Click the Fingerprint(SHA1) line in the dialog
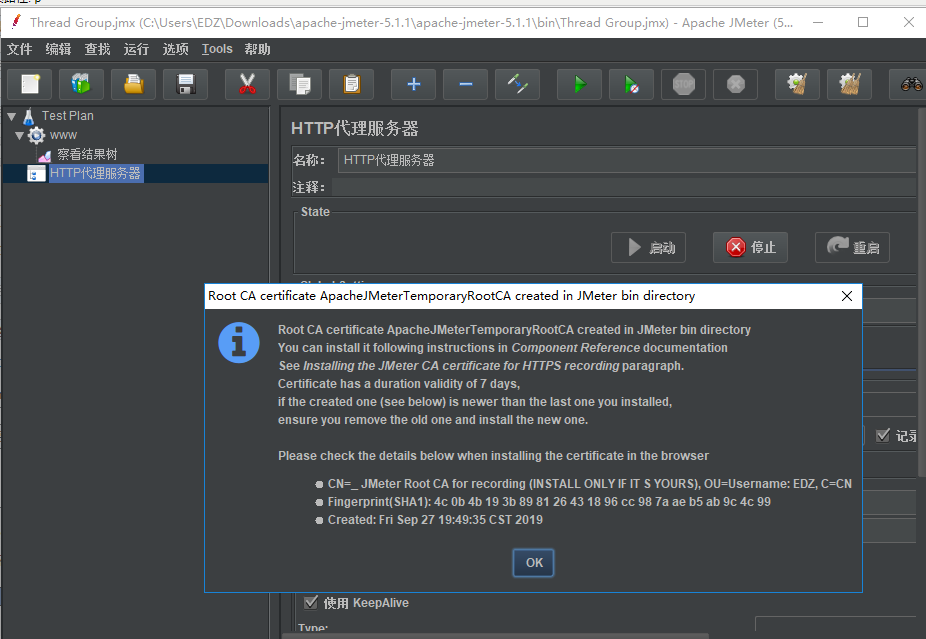926x639 pixels. (x=549, y=502)
